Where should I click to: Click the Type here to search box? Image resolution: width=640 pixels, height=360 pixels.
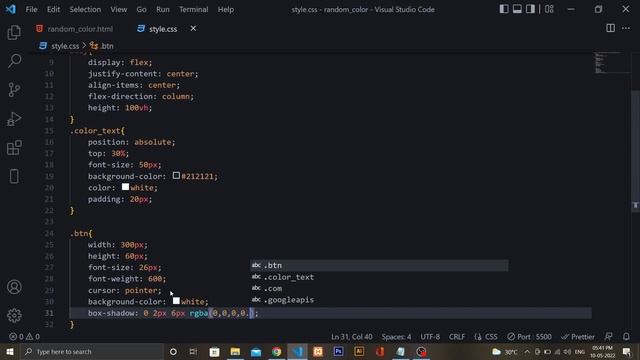91,351
